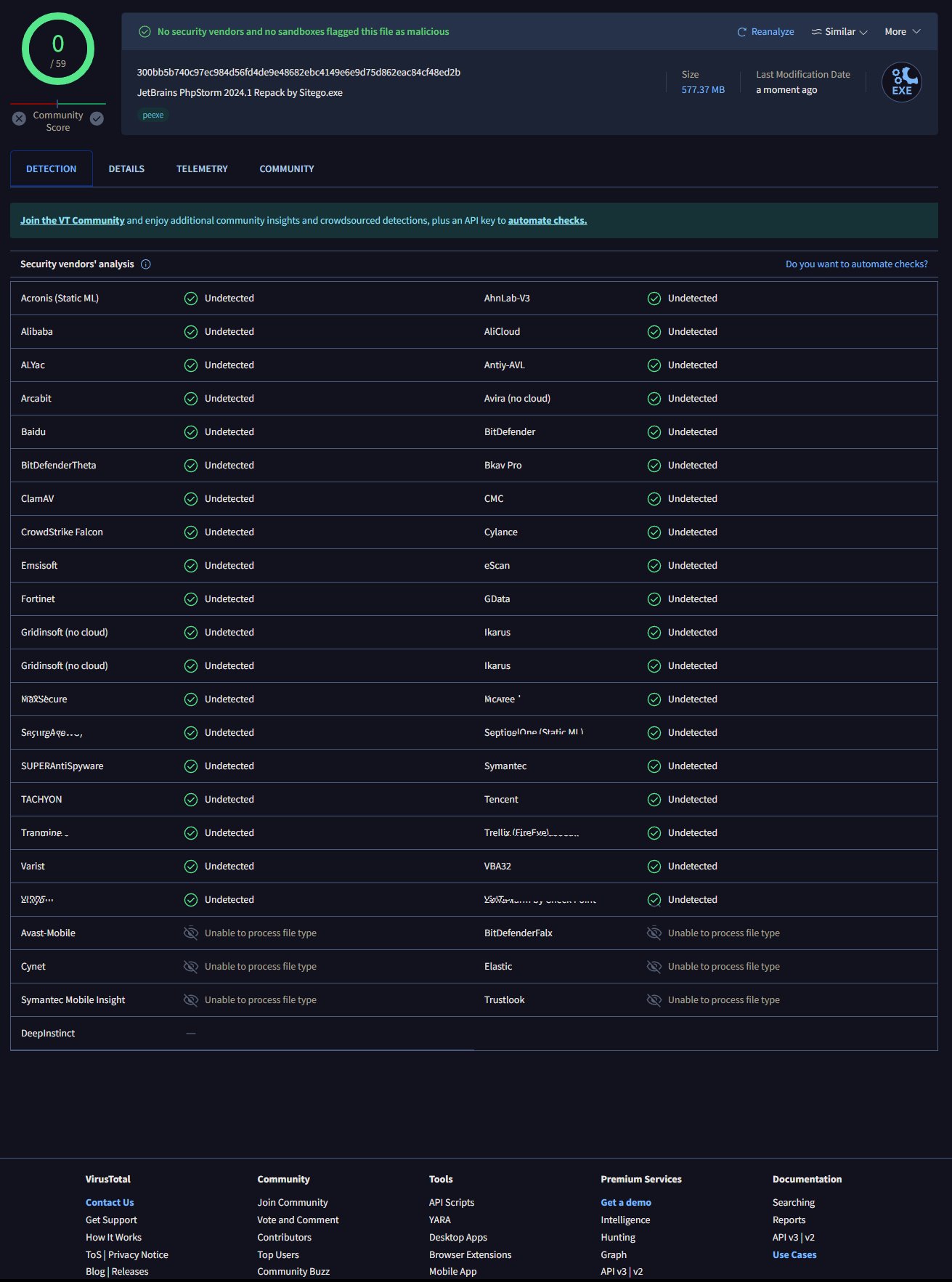Switch to the Detection tab

coord(52,169)
